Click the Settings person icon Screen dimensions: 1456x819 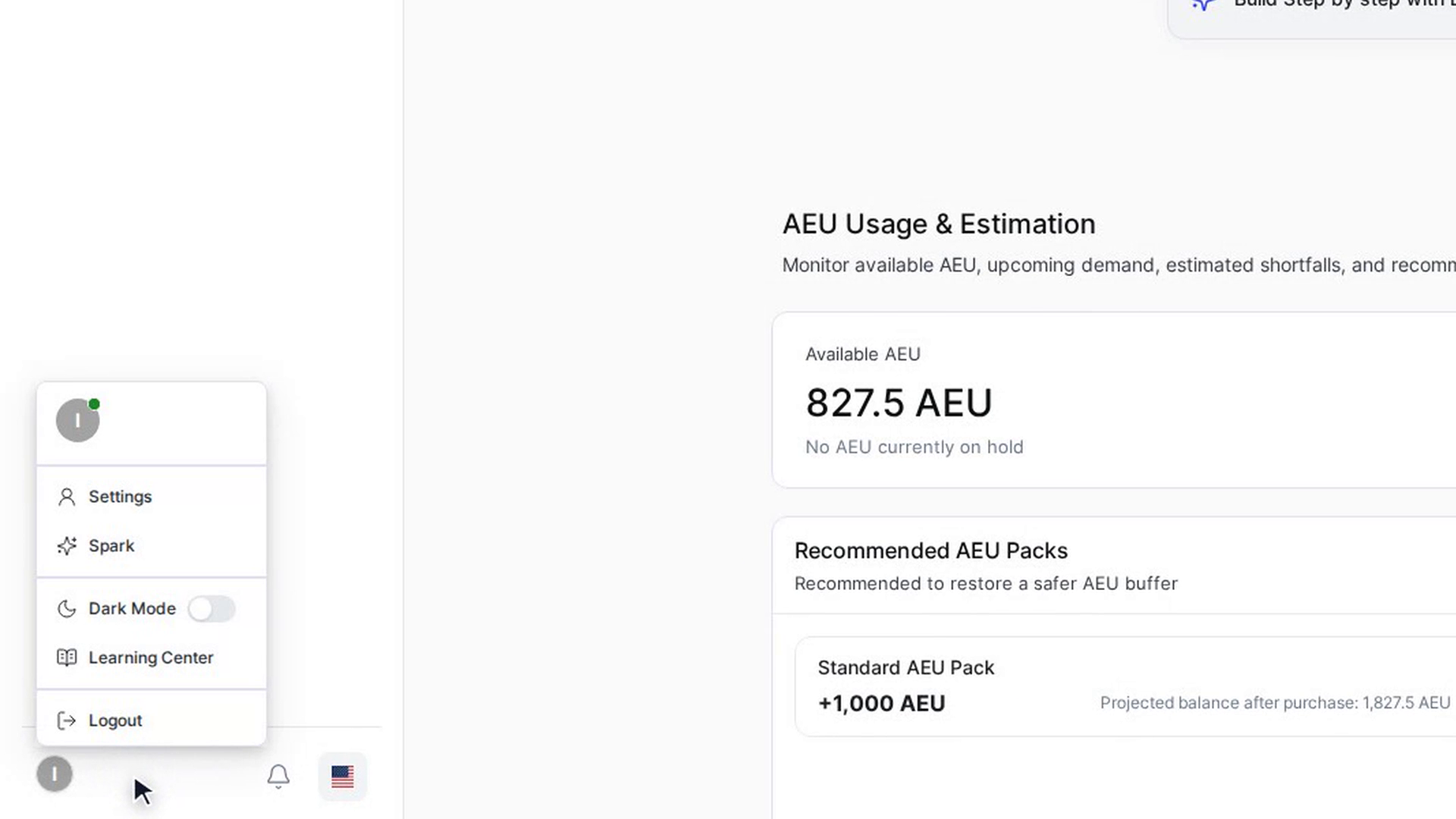pyautogui.click(x=67, y=497)
